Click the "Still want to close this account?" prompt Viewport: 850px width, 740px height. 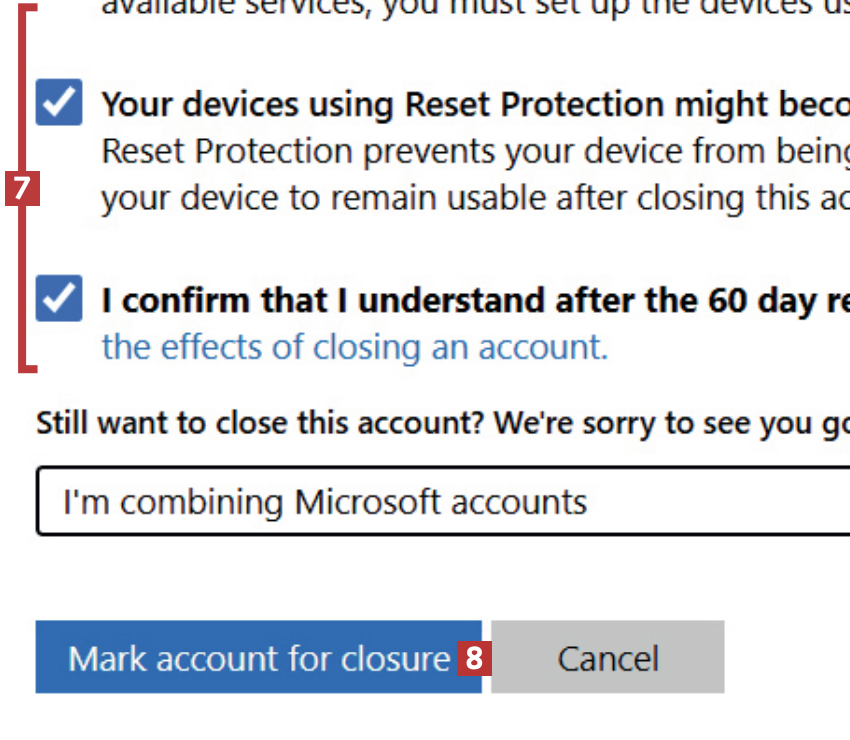tap(260, 423)
